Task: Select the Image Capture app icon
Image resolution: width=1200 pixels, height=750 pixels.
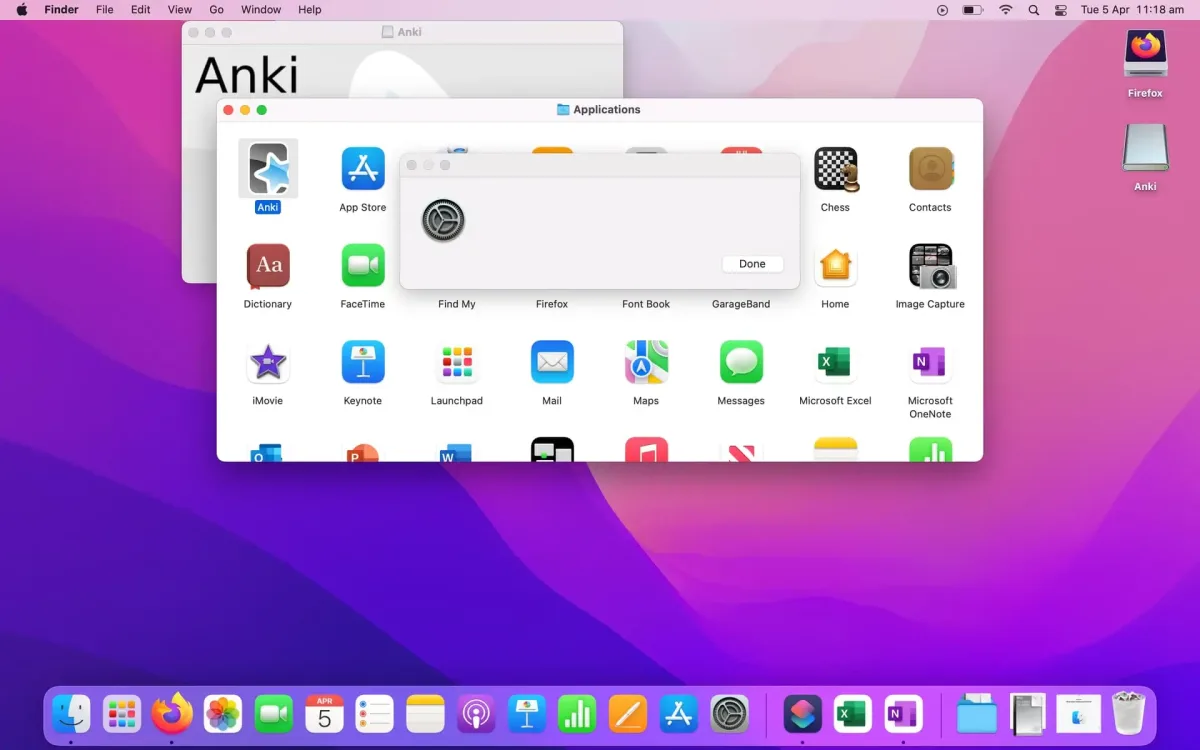Action: (x=931, y=265)
